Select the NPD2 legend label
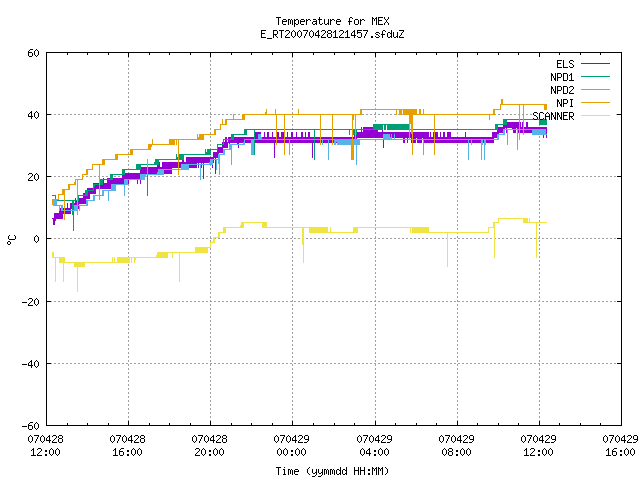Screen dimensions: 640x480 [562, 90]
